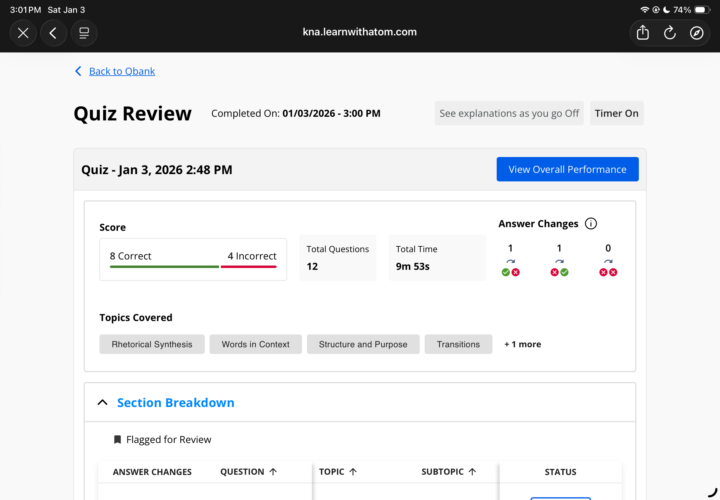The image size is (720, 500).
Task: Toggle See explanations as you go setting
Action: 509,113
